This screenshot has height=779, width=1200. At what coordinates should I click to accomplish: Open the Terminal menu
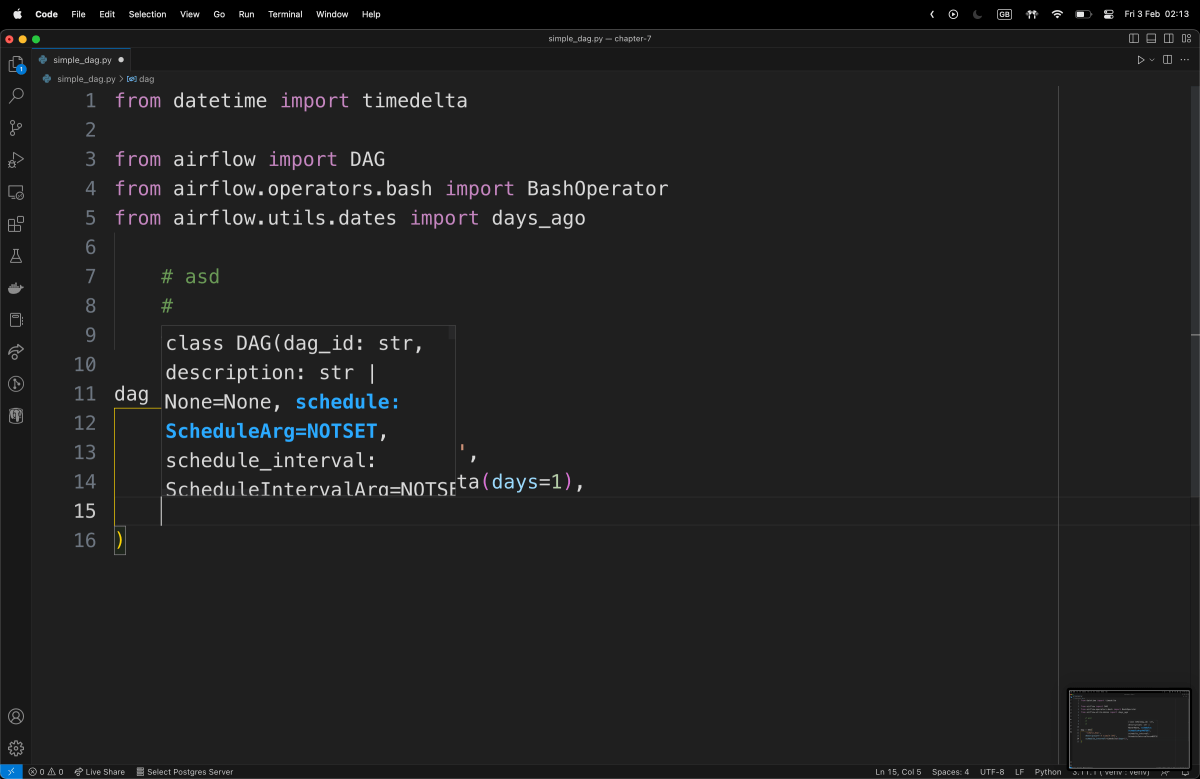point(285,14)
